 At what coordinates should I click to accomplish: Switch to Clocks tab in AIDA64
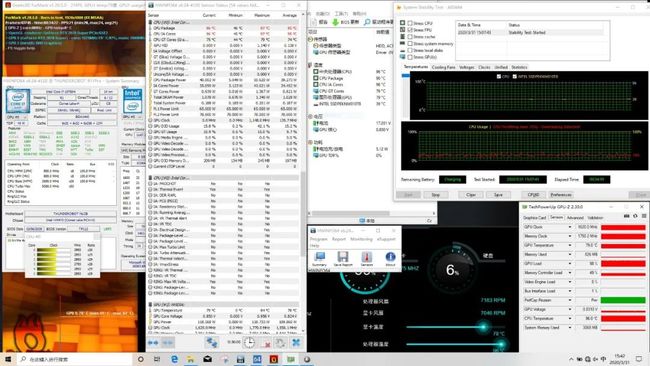coord(484,67)
